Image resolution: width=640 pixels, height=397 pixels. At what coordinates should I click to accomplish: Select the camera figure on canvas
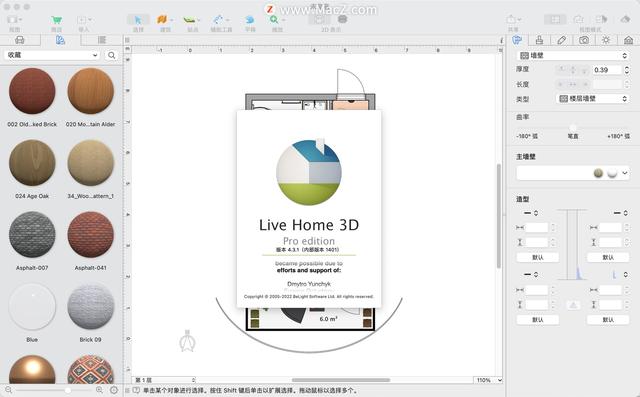click(187, 341)
